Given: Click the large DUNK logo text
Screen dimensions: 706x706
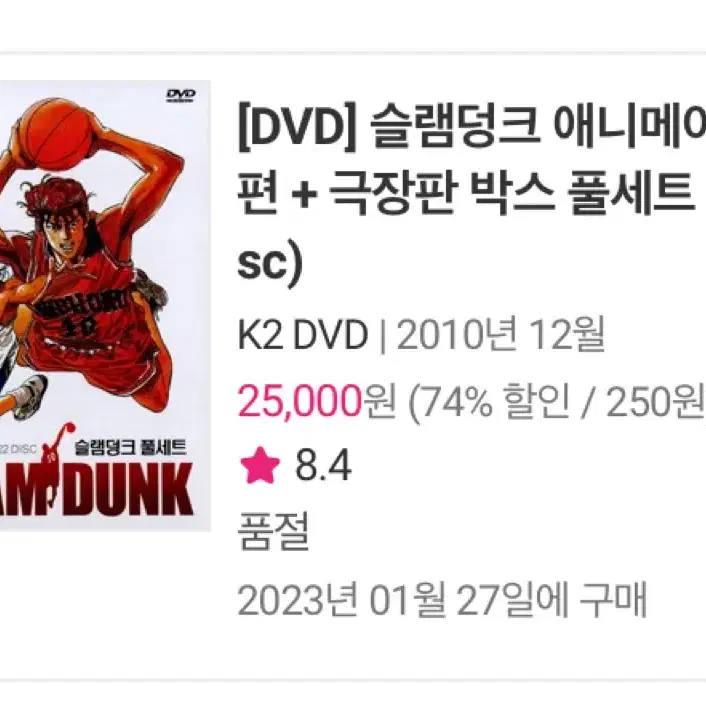Looking at the screenshot, I should 130,489.
